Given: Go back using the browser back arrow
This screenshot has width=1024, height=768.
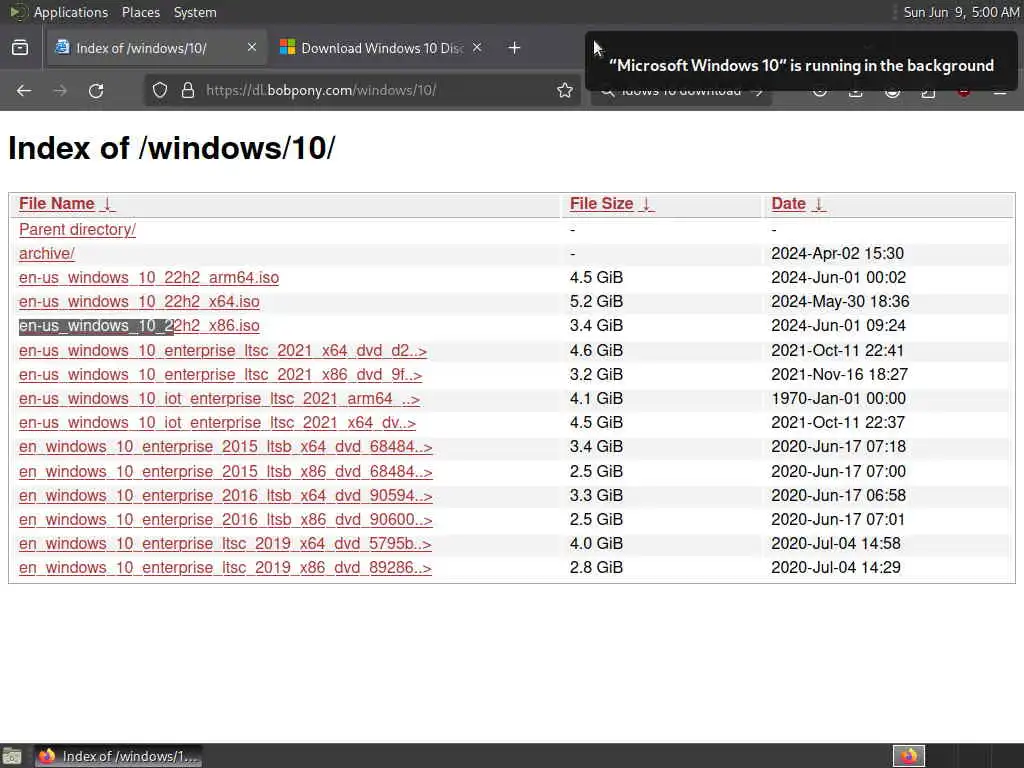Looking at the screenshot, I should coord(24,91).
